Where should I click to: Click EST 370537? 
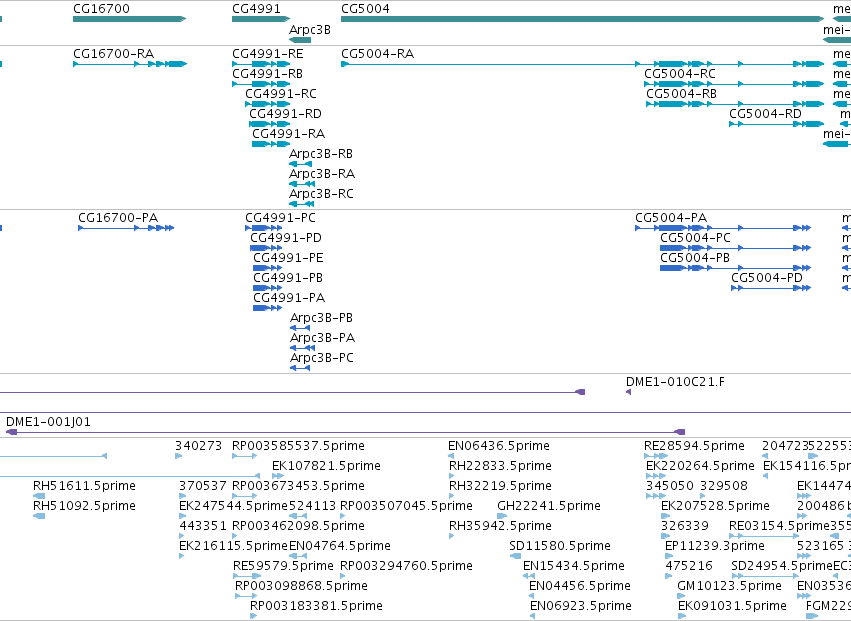(x=182, y=496)
